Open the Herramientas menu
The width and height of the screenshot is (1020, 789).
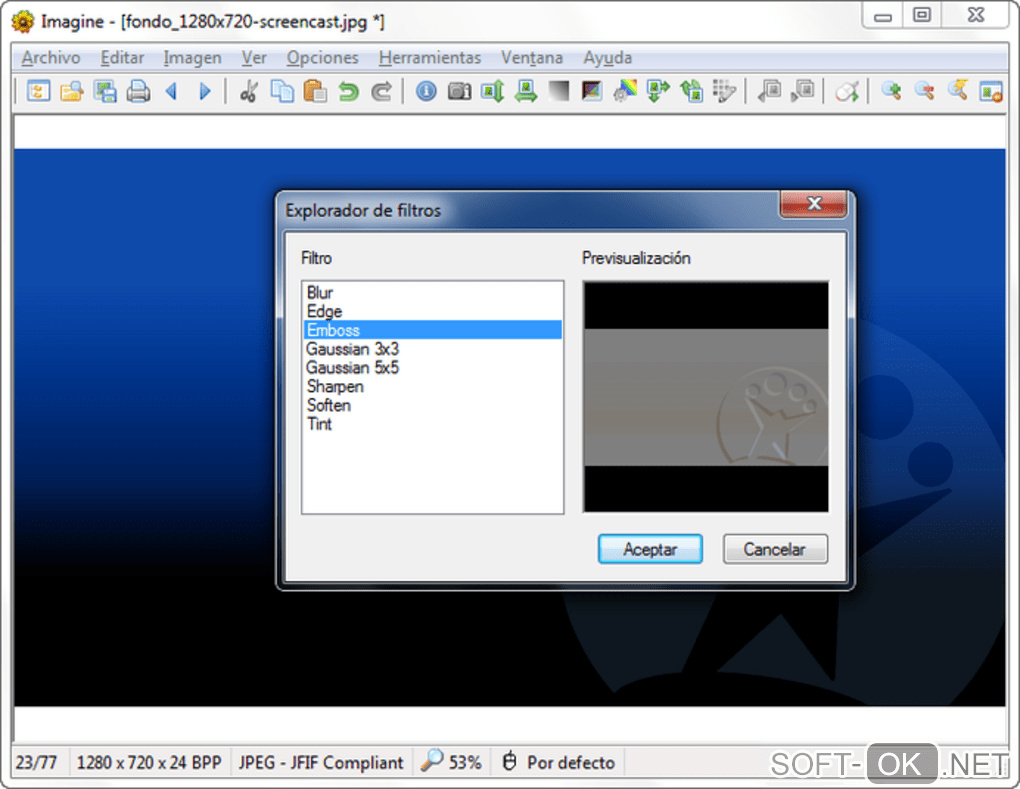coord(430,58)
